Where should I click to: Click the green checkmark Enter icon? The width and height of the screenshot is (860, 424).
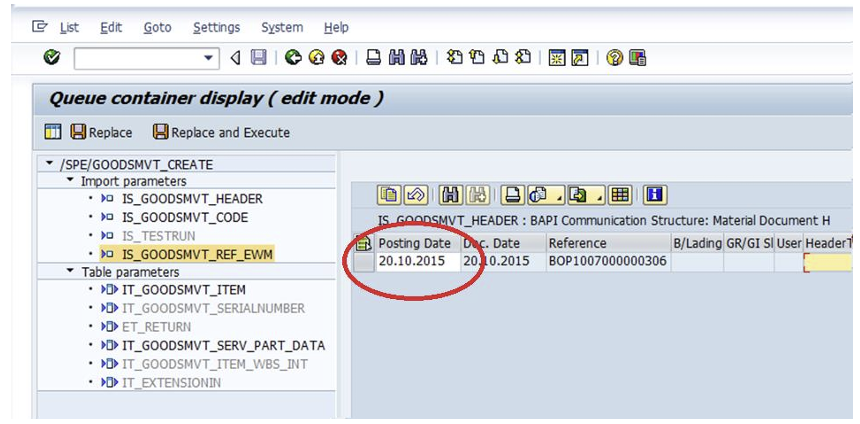(x=52, y=57)
